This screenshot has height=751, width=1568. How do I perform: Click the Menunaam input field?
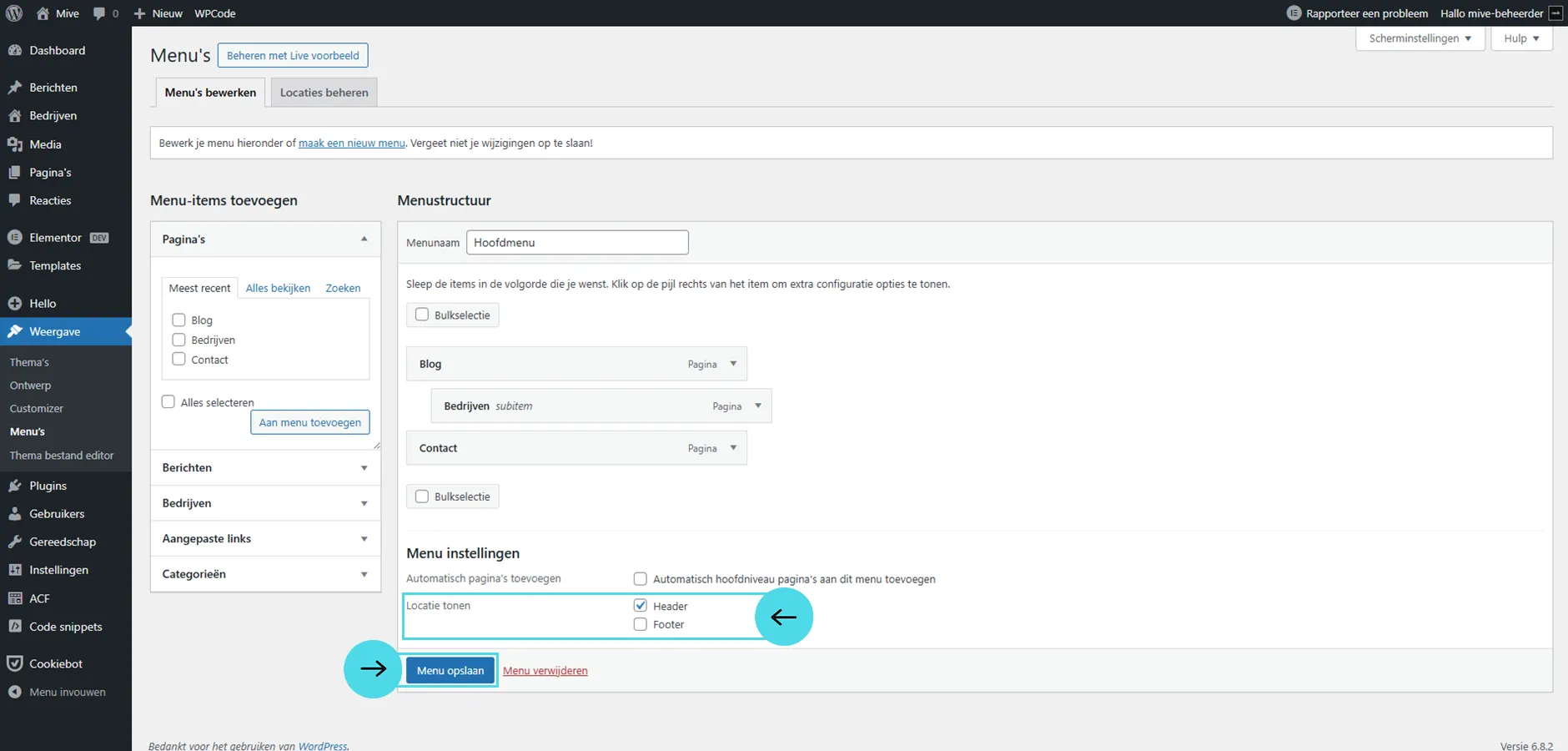577,243
